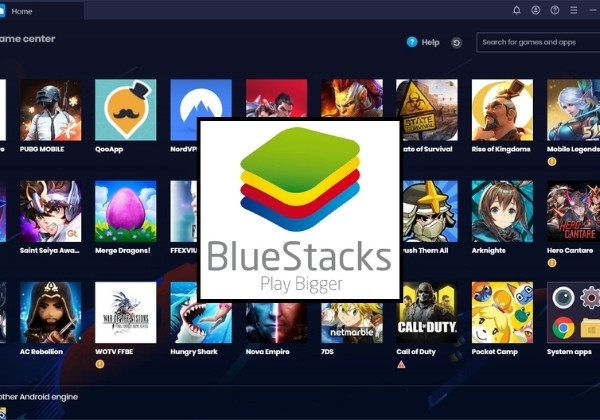Click the System apps label text
Screen dimensions: 600x420
pos(569,352)
